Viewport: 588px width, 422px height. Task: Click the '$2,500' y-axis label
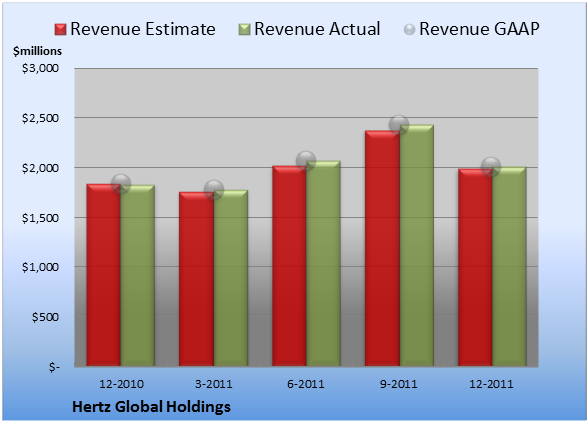(40, 118)
